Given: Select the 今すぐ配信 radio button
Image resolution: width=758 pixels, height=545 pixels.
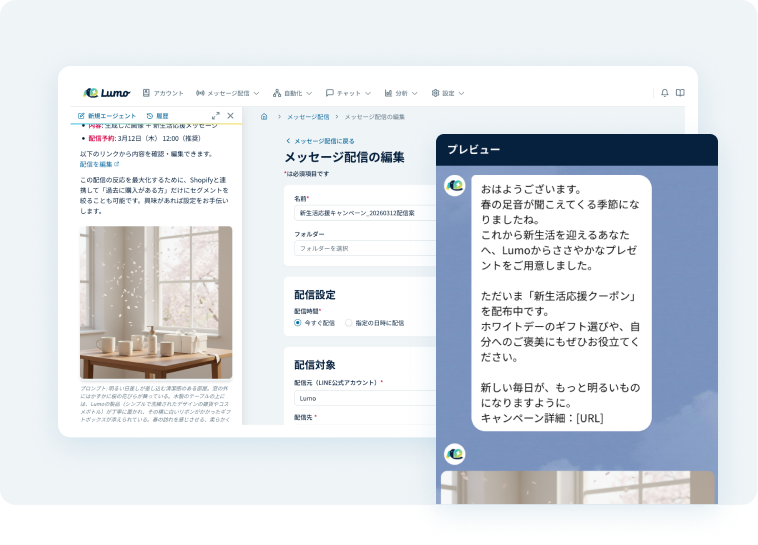Looking at the screenshot, I should coord(298,323).
